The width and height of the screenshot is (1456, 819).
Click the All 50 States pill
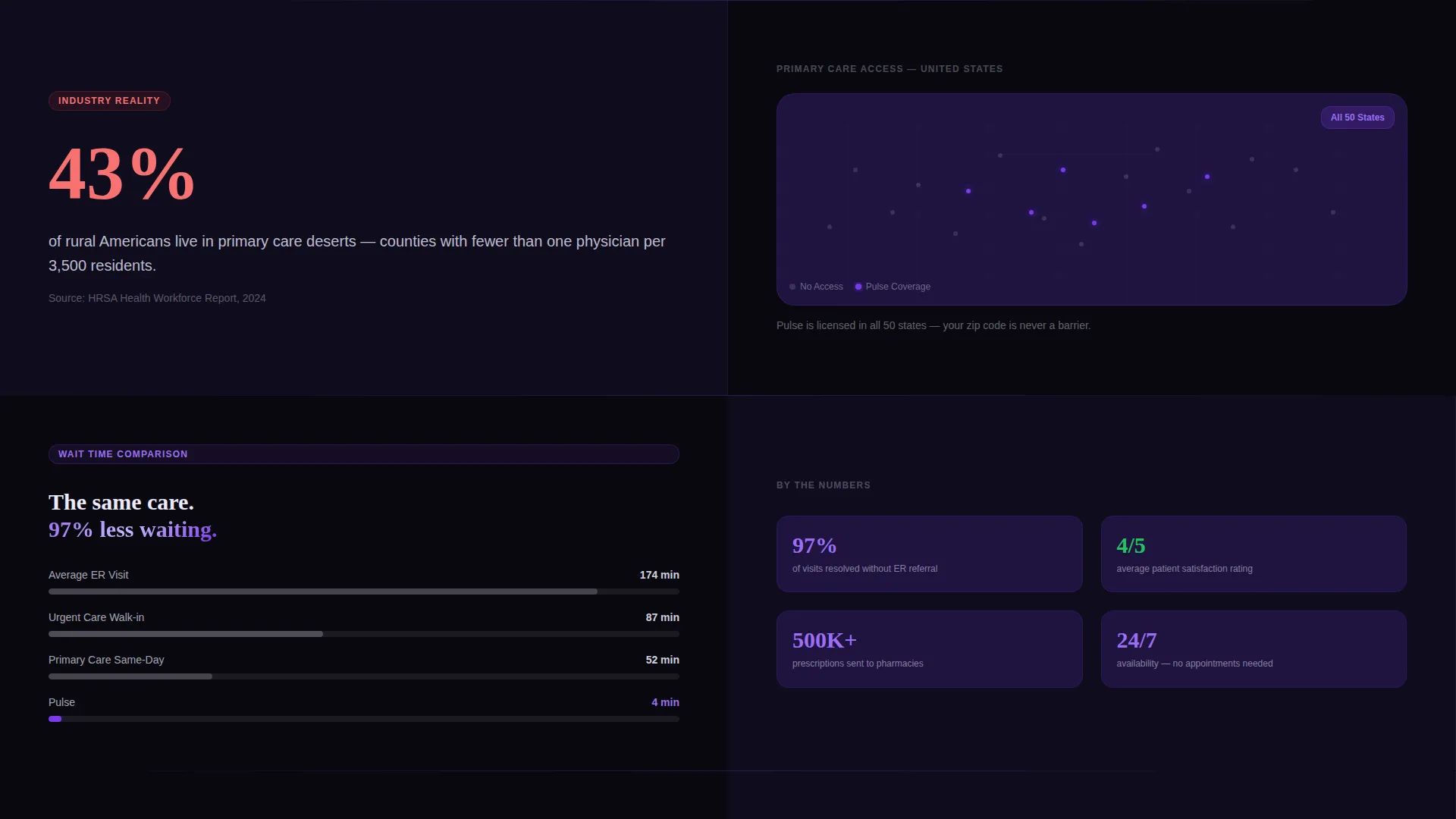(x=1357, y=118)
